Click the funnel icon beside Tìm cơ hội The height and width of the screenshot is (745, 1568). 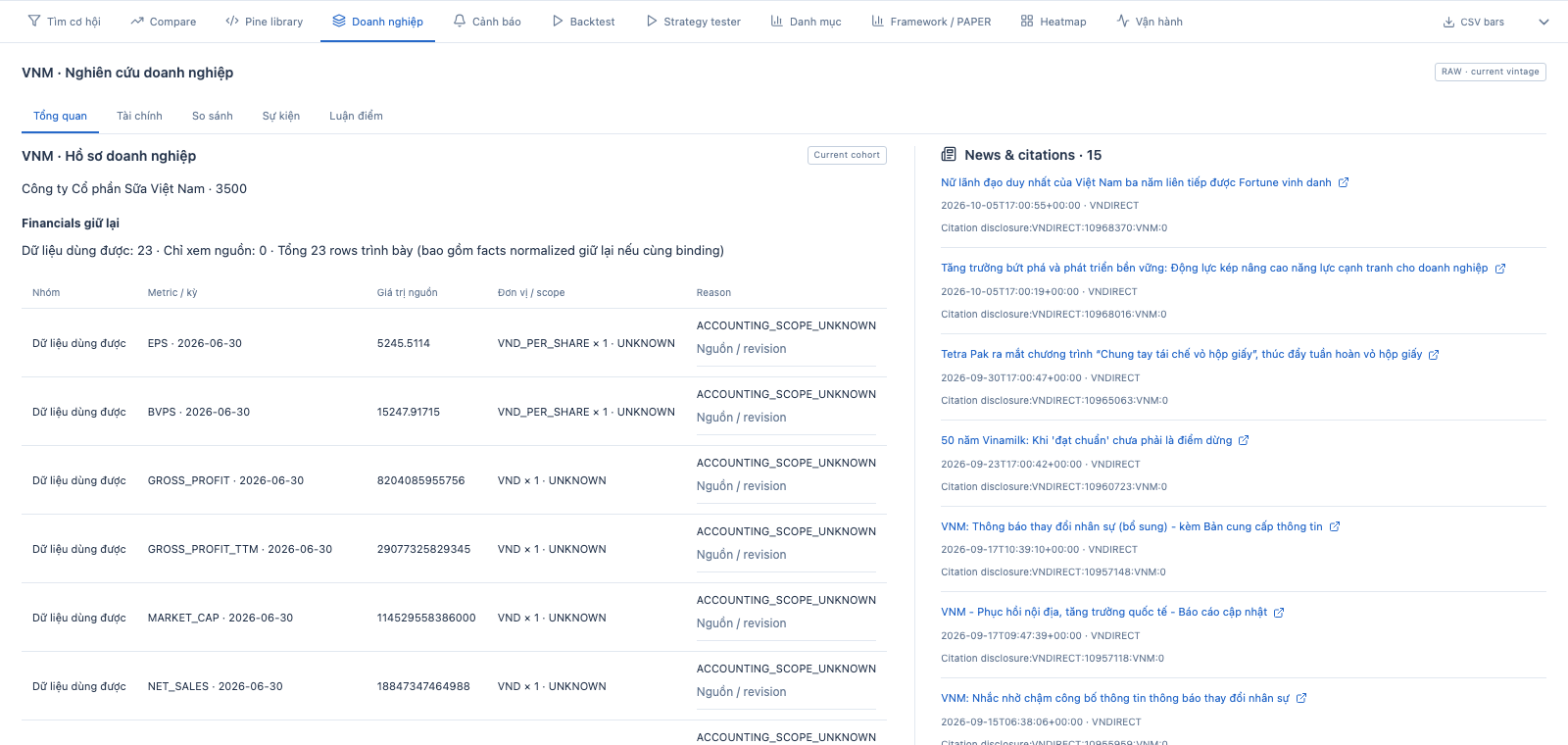pyautogui.click(x=34, y=21)
